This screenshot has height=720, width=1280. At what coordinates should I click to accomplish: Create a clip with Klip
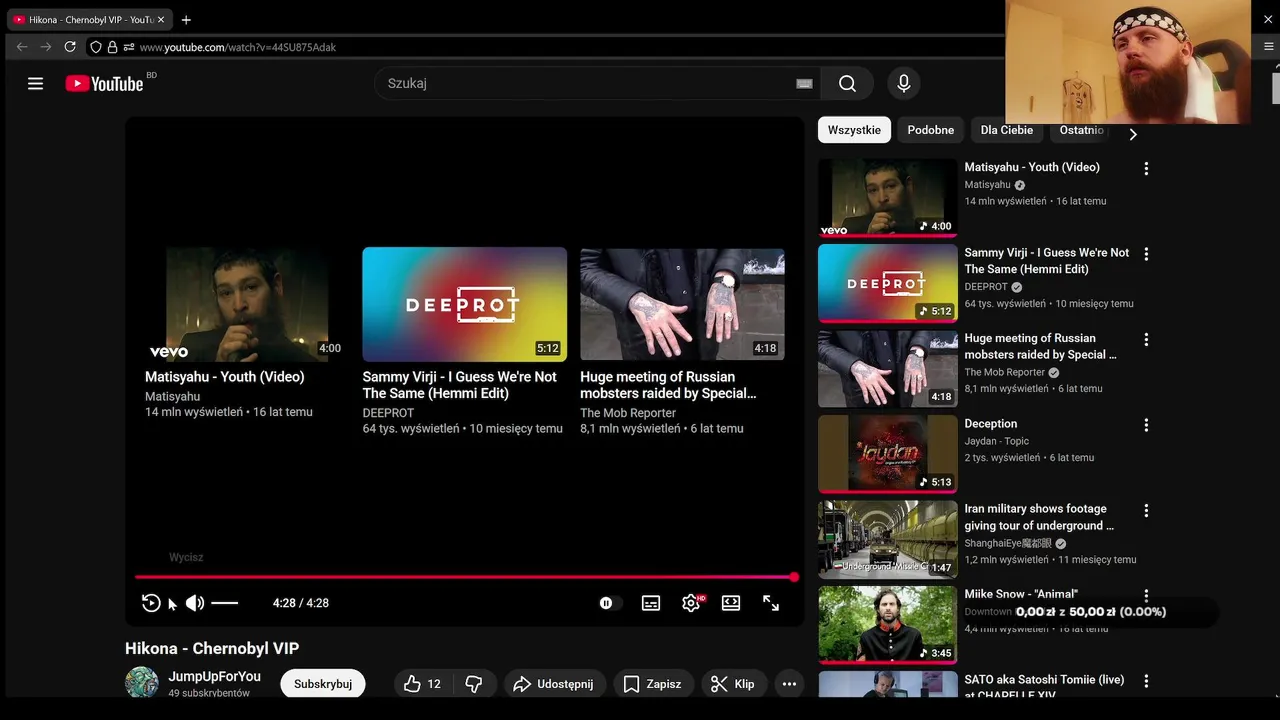733,684
